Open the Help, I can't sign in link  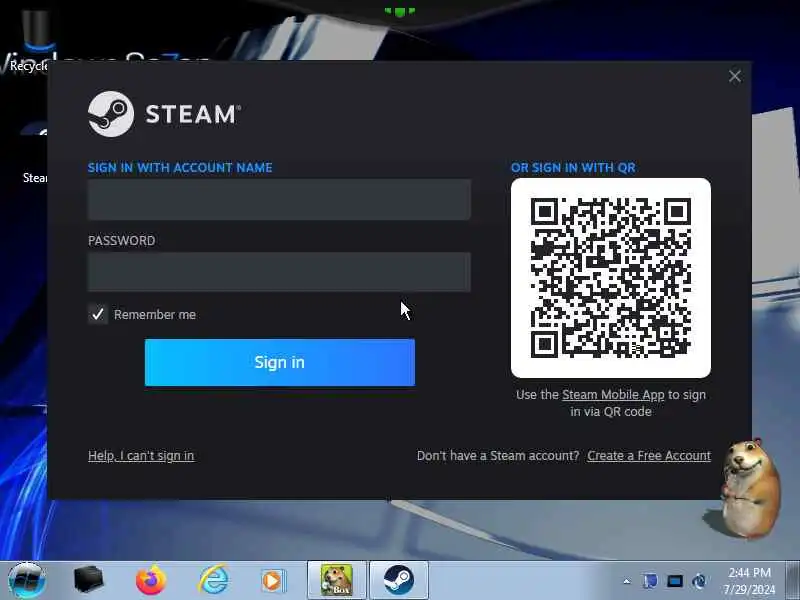pyautogui.click(x=141, y=456)
